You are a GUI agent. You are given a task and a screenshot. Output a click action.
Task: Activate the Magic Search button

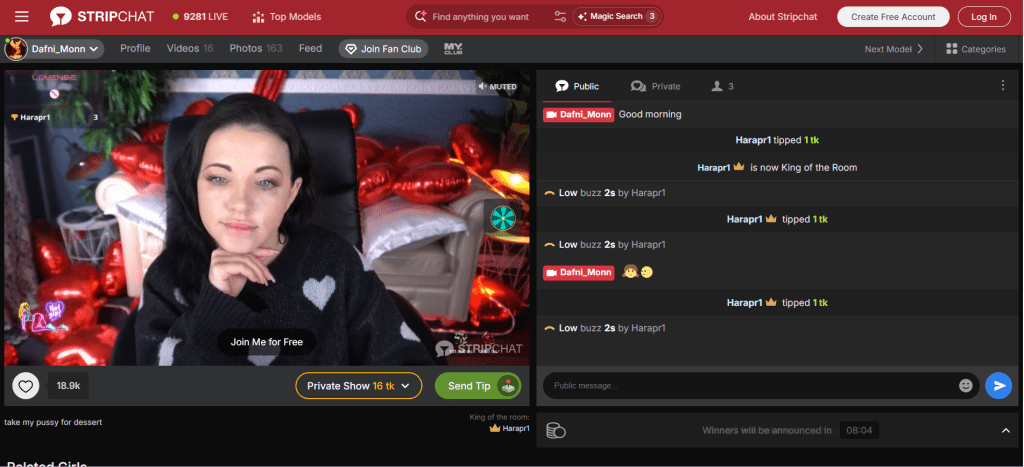pyautogui.click(x=616, y=16)
